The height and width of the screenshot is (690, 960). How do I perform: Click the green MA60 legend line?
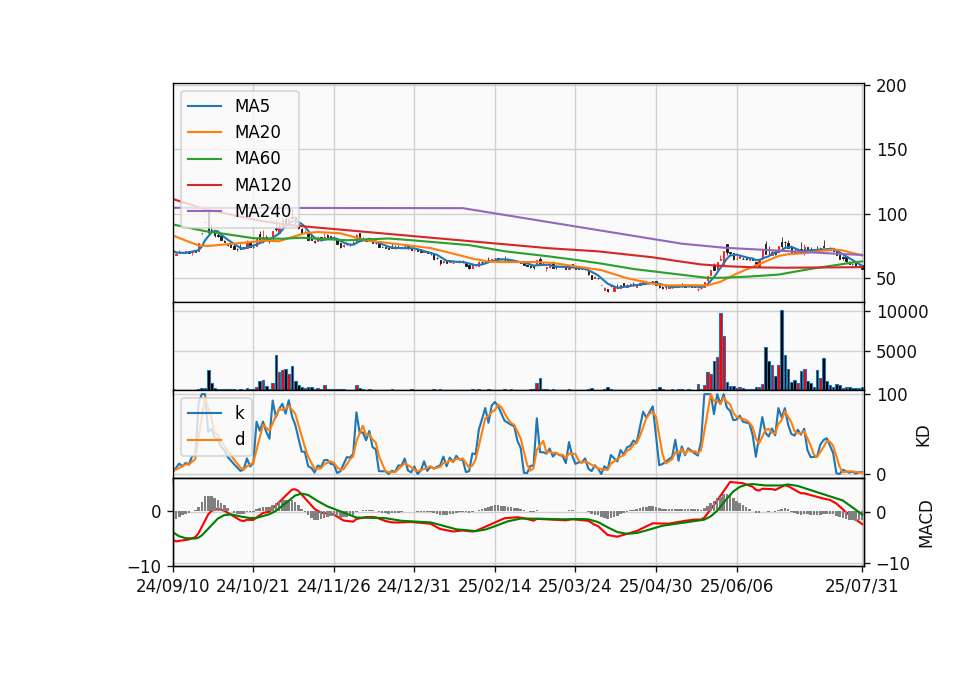(x=204, y=159)
